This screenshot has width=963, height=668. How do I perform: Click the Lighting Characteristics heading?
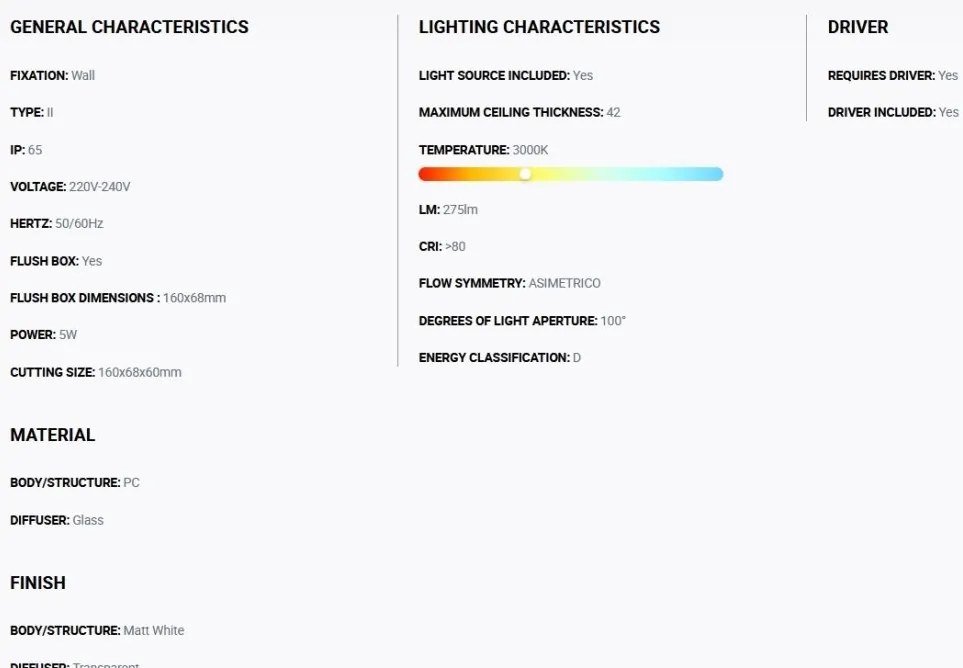pos(539,27)
